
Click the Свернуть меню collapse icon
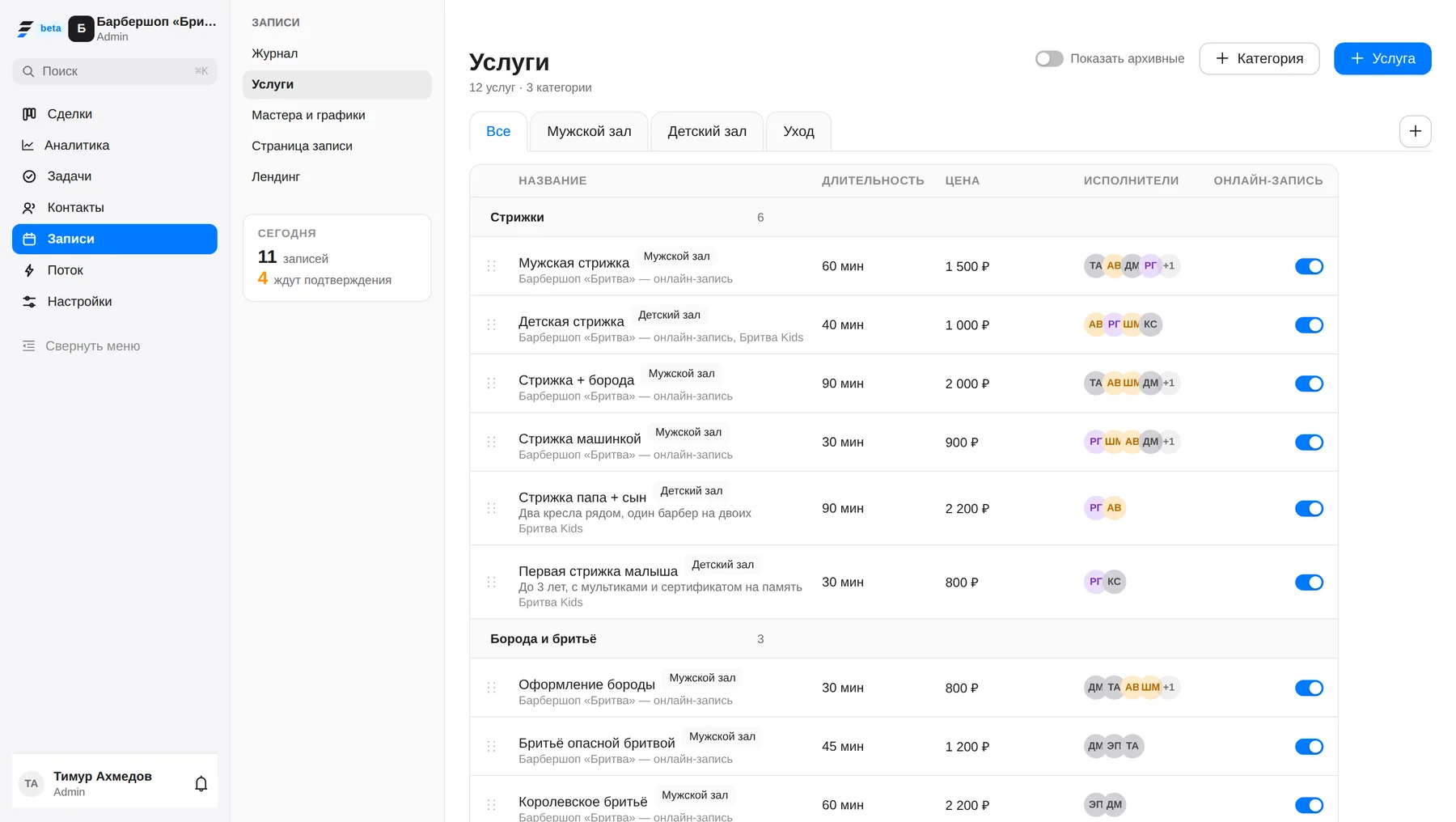coord(29,346)
